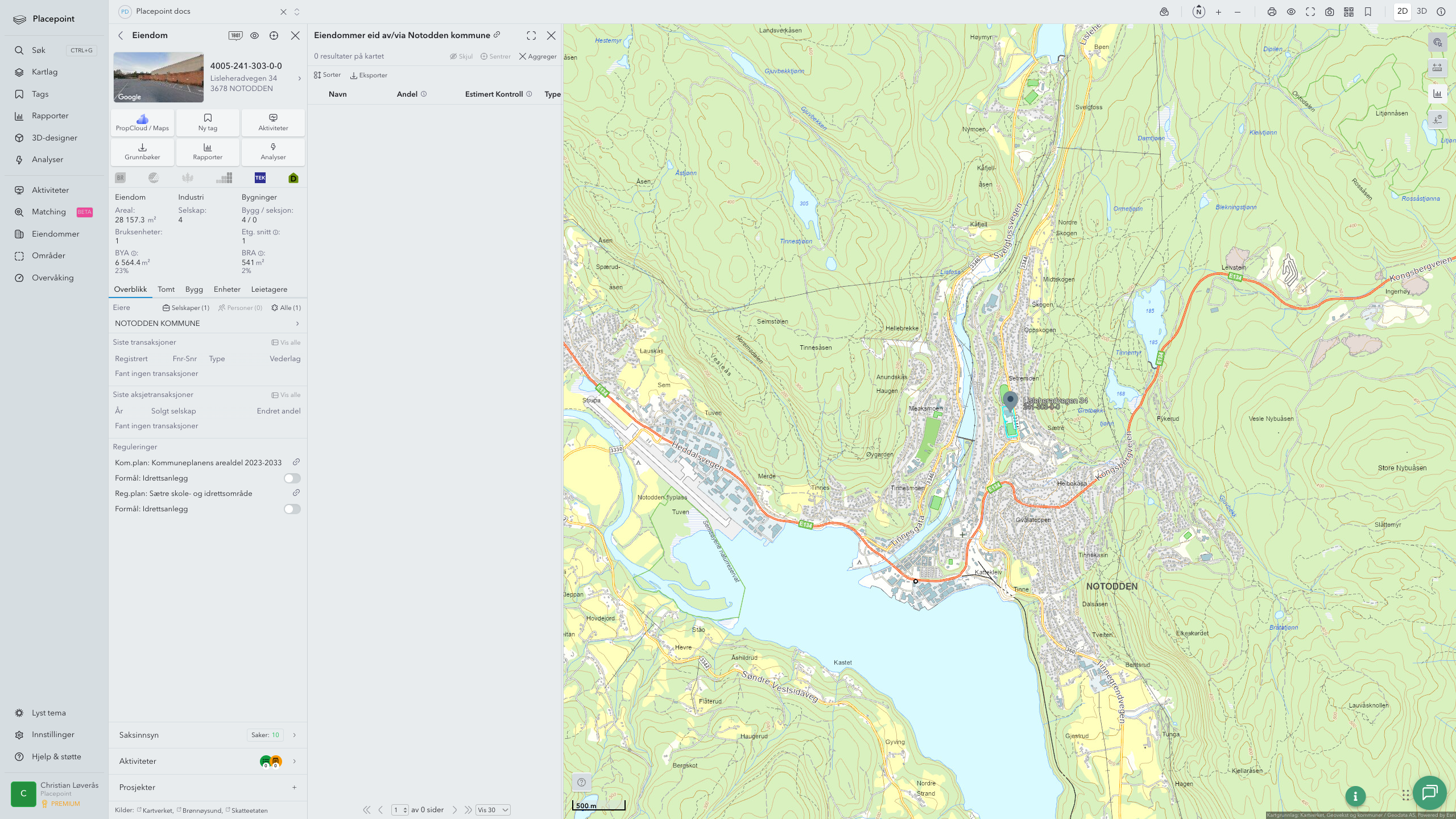Switch to the Leietagere tab

pyautogui.click(x=269, y=289)
